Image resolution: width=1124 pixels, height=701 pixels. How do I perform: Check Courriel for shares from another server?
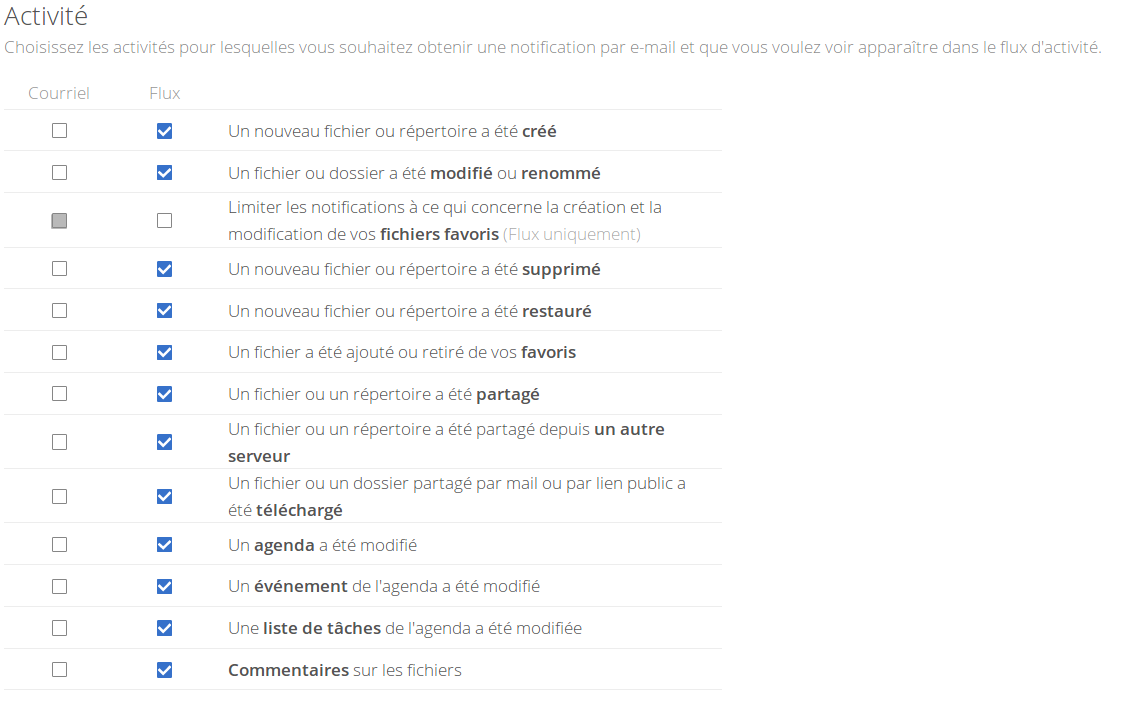59,441
